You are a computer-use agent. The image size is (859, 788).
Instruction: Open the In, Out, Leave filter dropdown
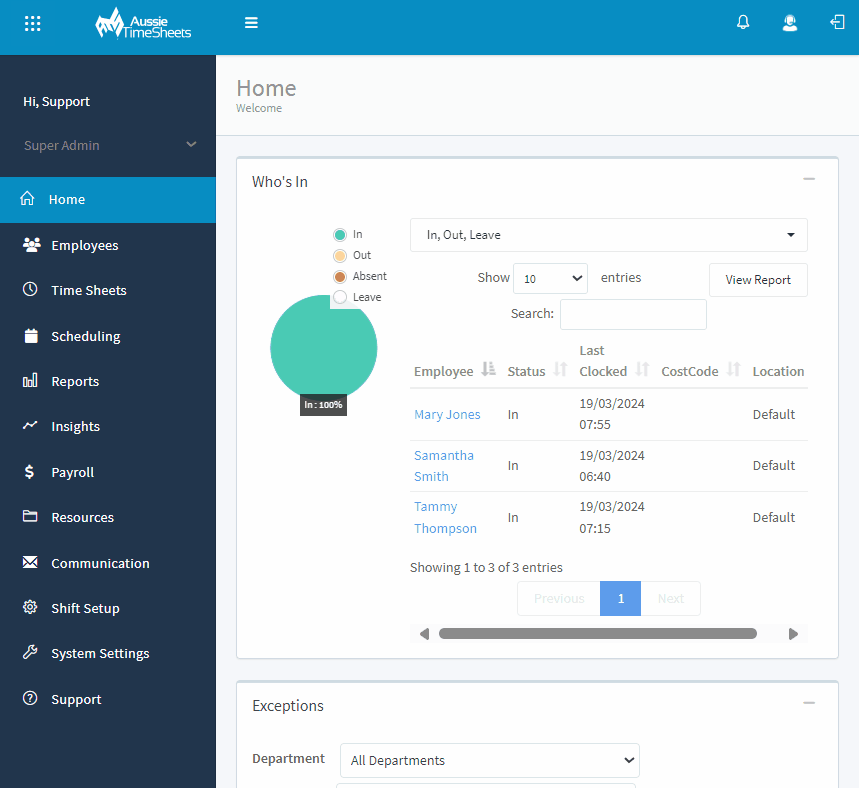click(607, 234)
